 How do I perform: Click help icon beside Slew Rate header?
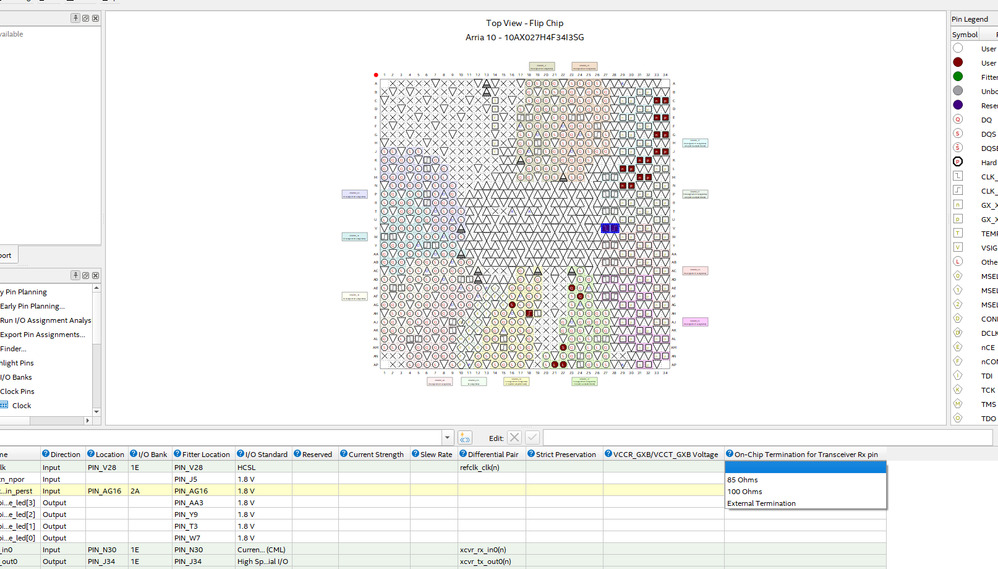[x=416, y=454]
